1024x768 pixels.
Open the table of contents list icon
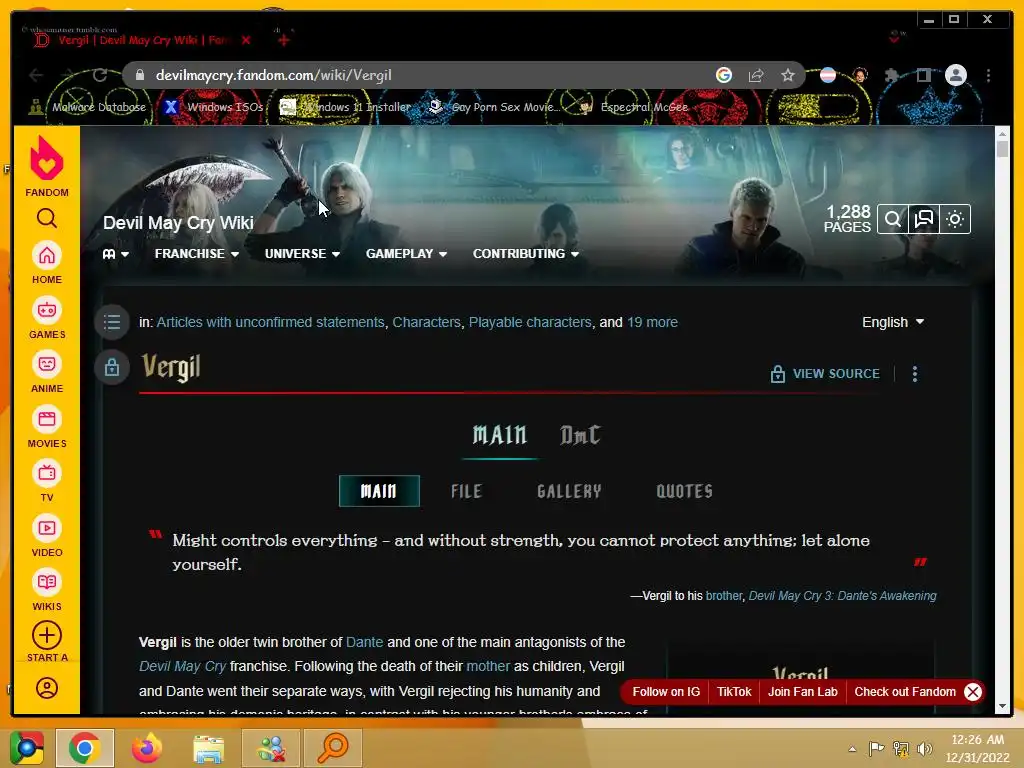point(112,322)
